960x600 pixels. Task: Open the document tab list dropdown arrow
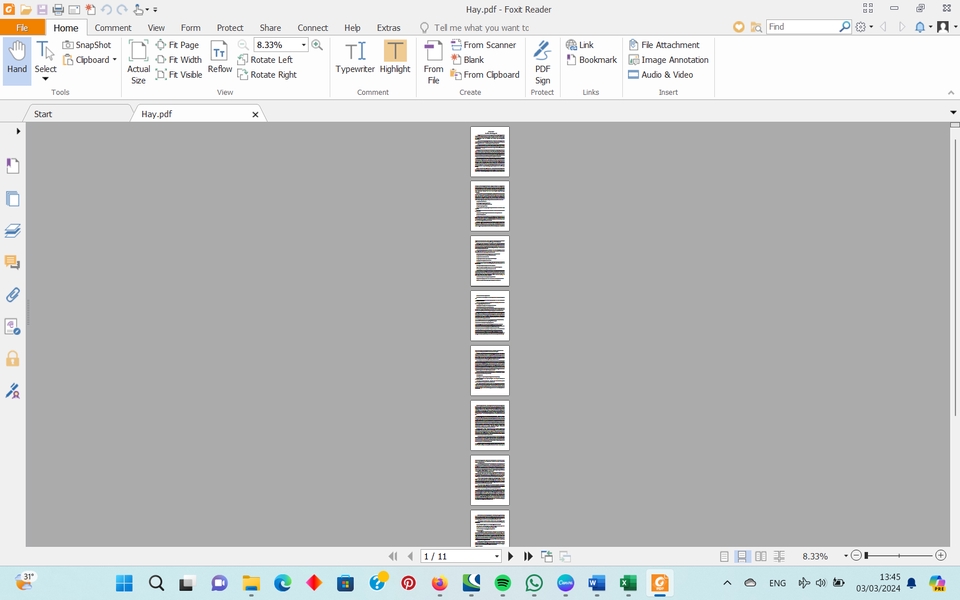(953, 113)
